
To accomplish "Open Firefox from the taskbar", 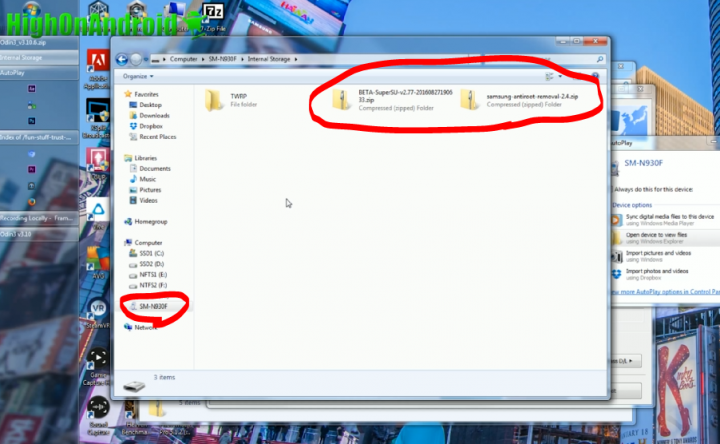I will (x=32, y=202).
